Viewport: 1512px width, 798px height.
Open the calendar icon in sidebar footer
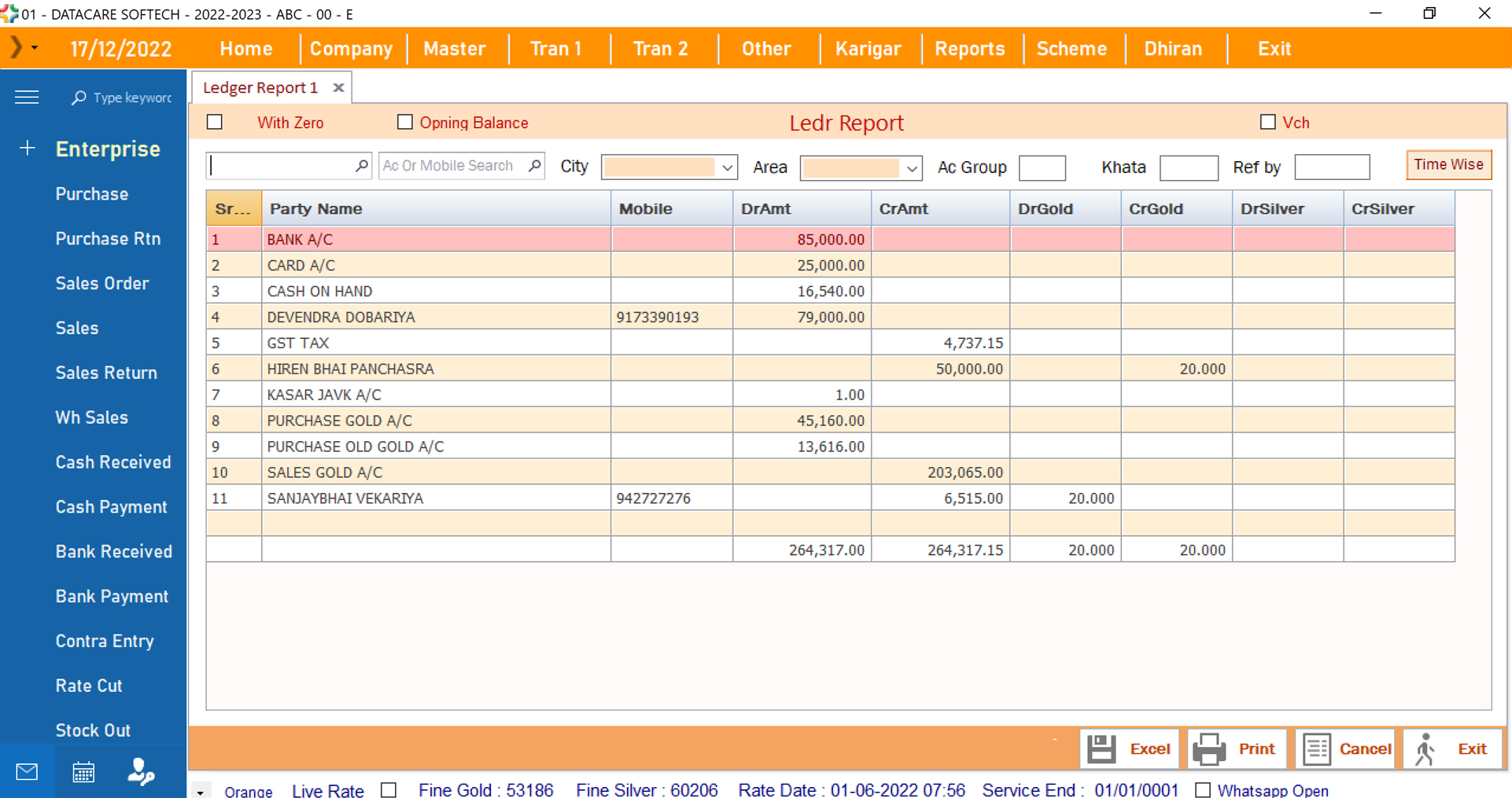click(83, 772)
